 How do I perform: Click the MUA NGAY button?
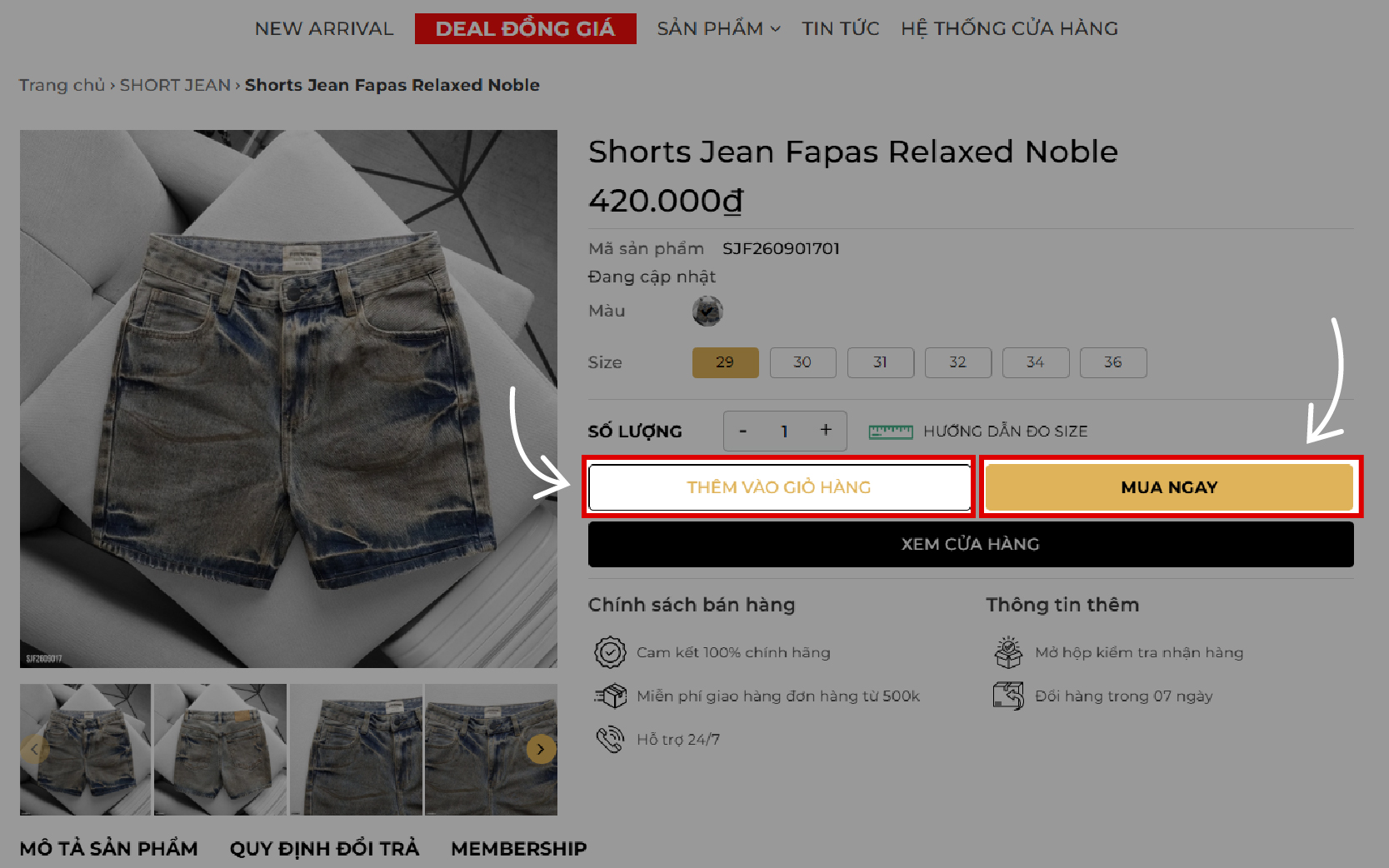click(1169, 487)
